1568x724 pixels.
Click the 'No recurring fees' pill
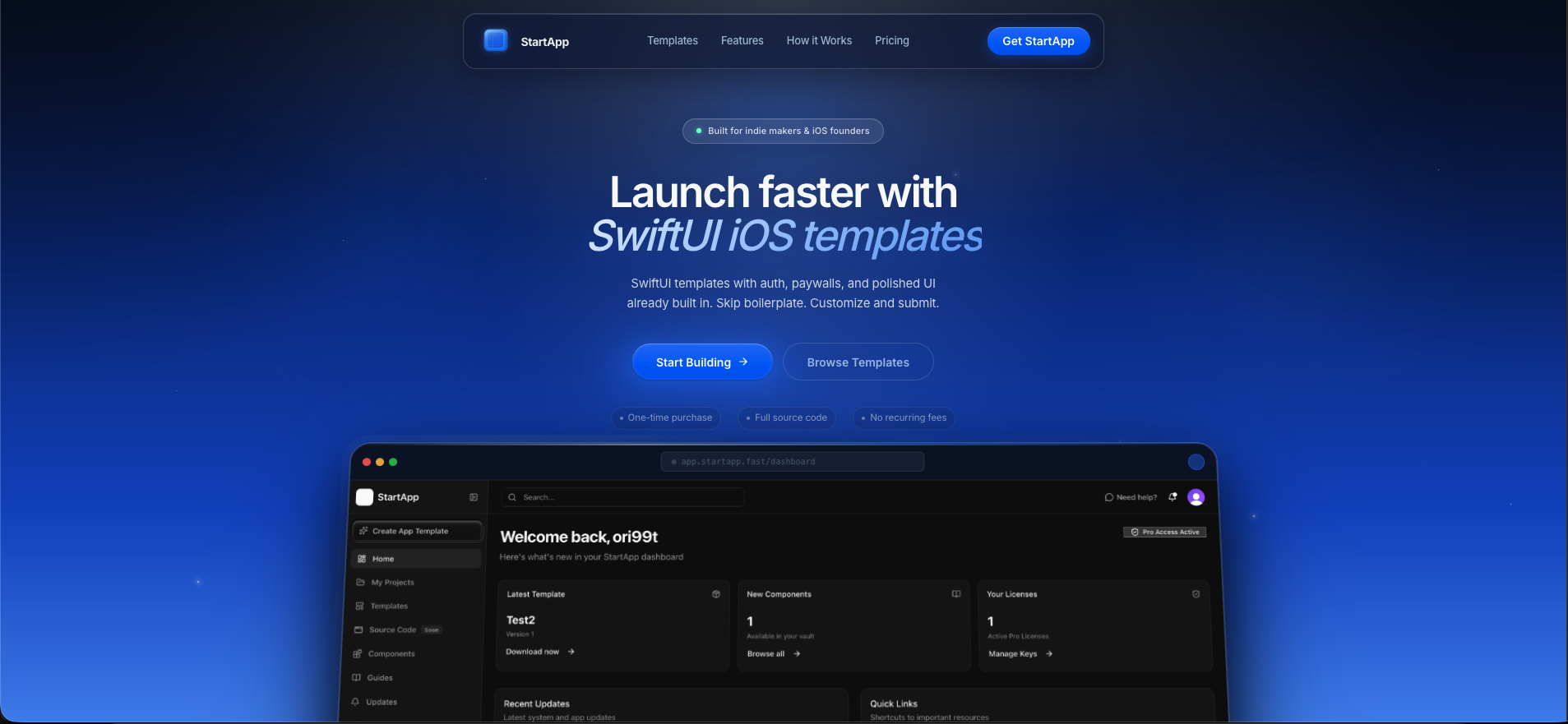(904, 418)
